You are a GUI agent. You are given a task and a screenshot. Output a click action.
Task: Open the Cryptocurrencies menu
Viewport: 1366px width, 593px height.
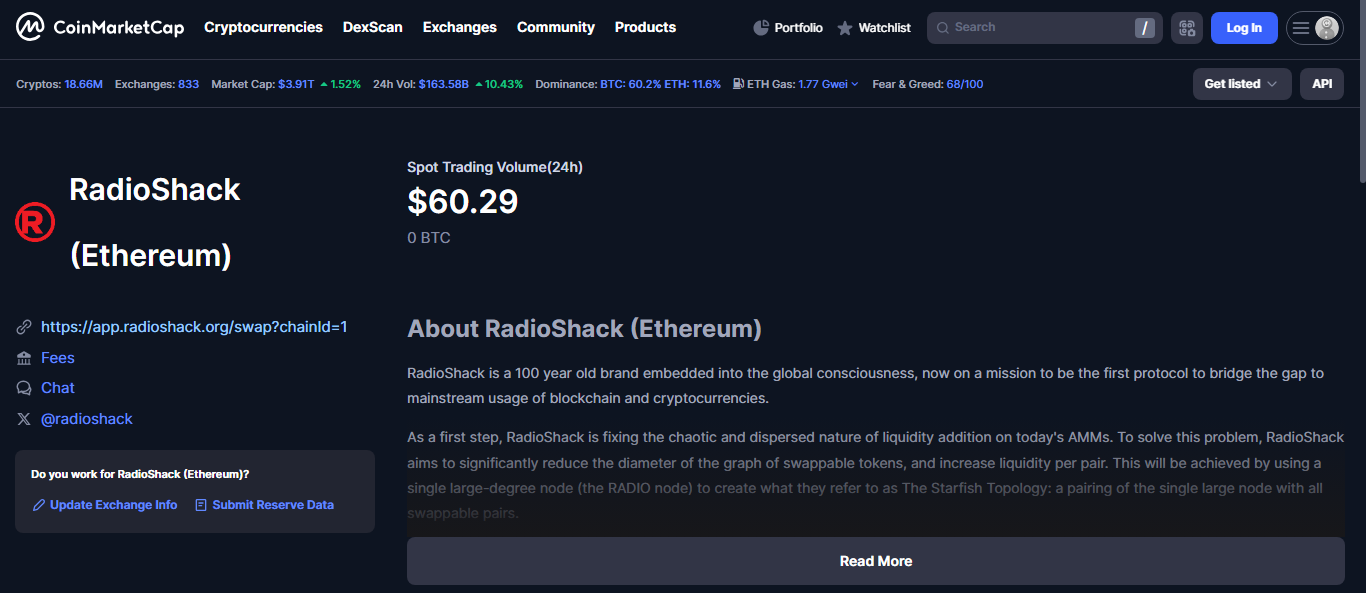coord(263,27)
